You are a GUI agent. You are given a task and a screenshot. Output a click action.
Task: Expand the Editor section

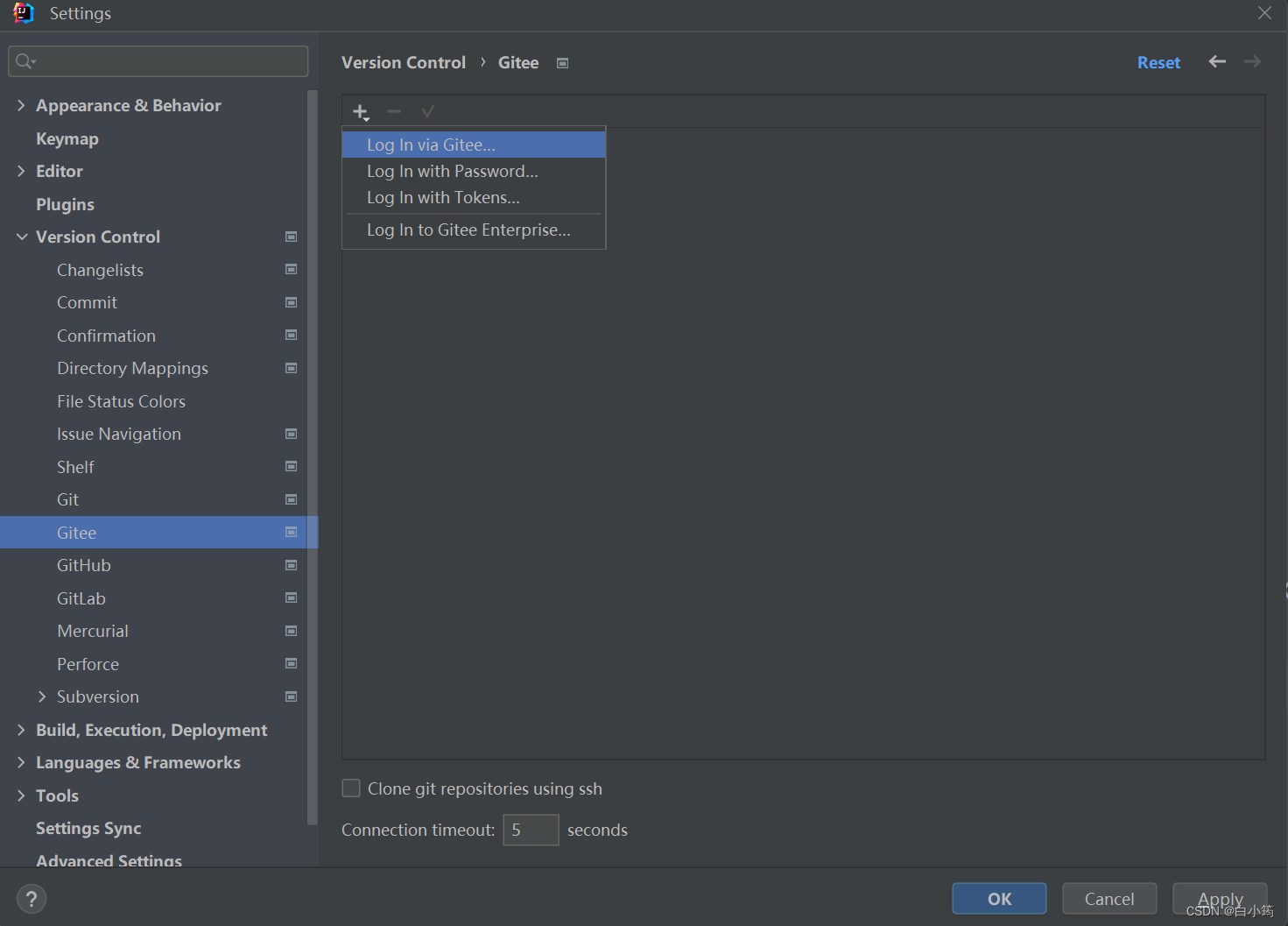pos(21,171)
